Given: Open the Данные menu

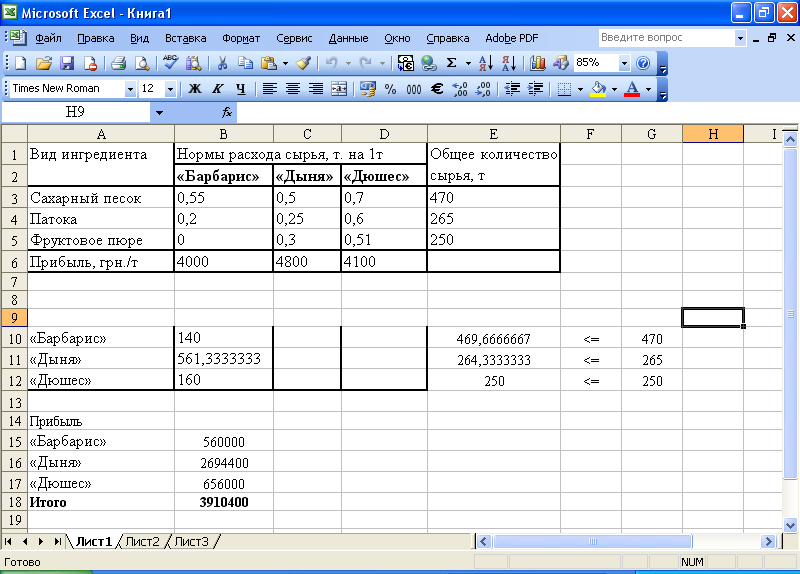Looking at the screenshot, I should 348,38.
